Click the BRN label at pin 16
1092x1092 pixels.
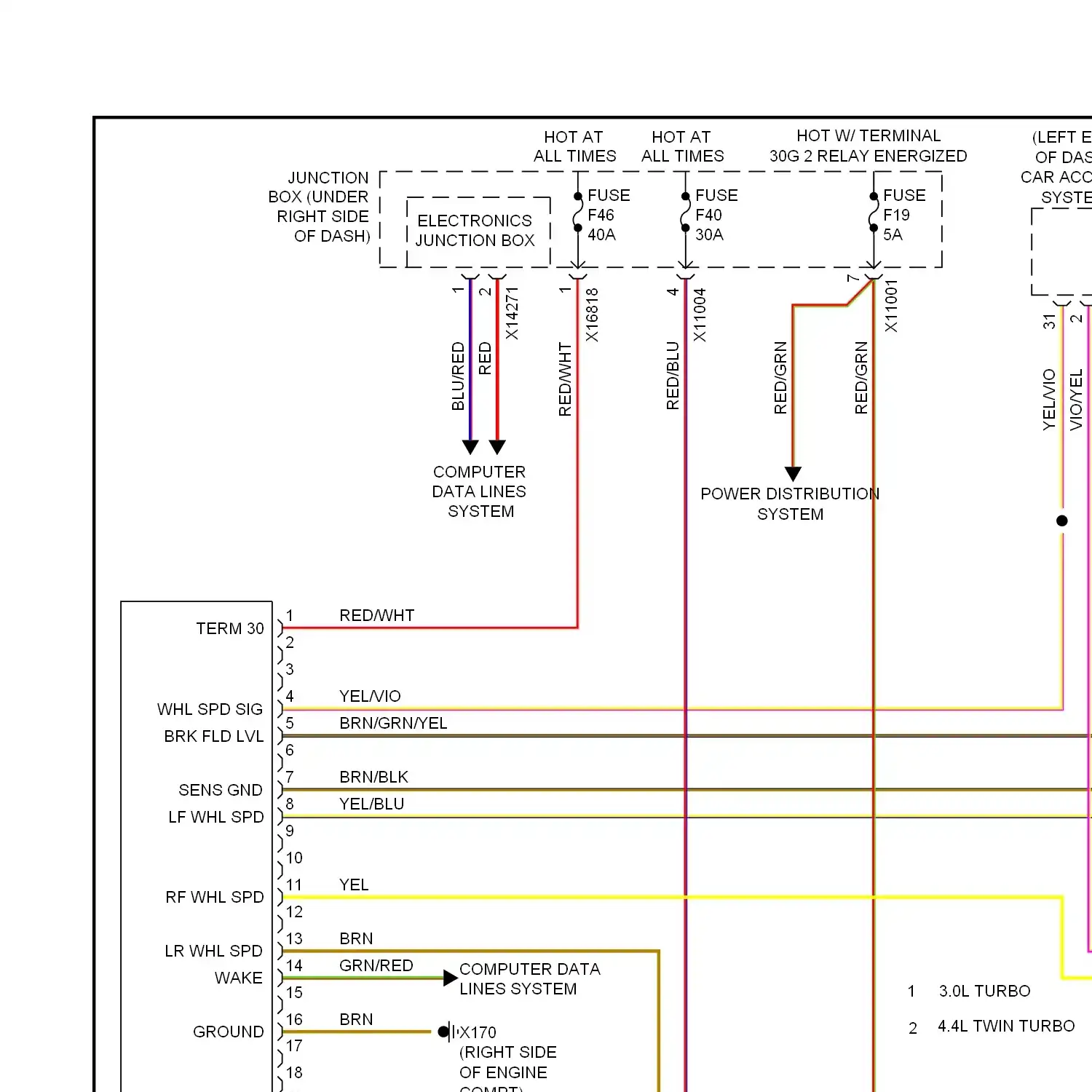point(356,1019)
